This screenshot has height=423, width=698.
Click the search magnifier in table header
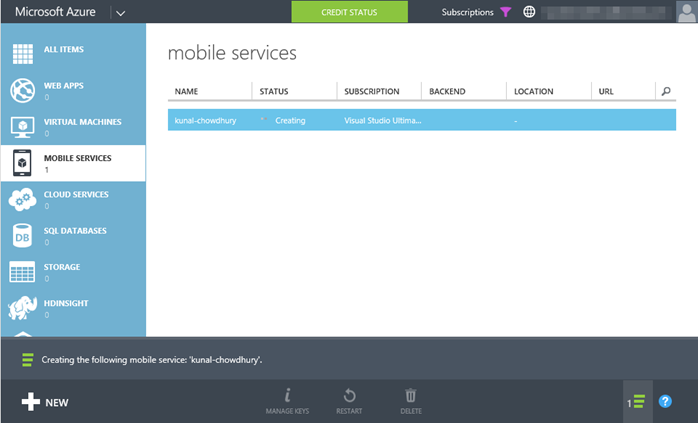pyautogui.click(x=666, y=91)
